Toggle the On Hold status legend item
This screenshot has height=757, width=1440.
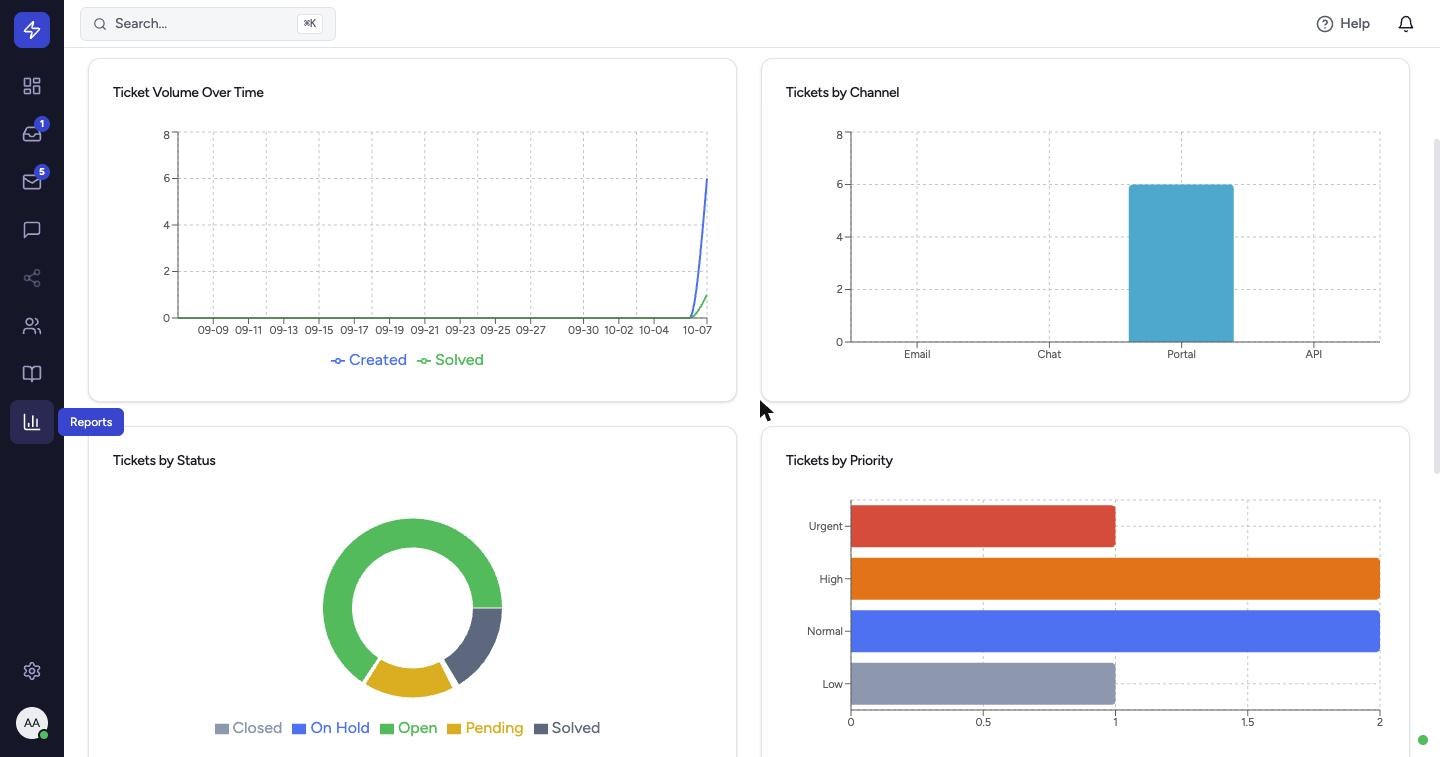tap(331, 728)
